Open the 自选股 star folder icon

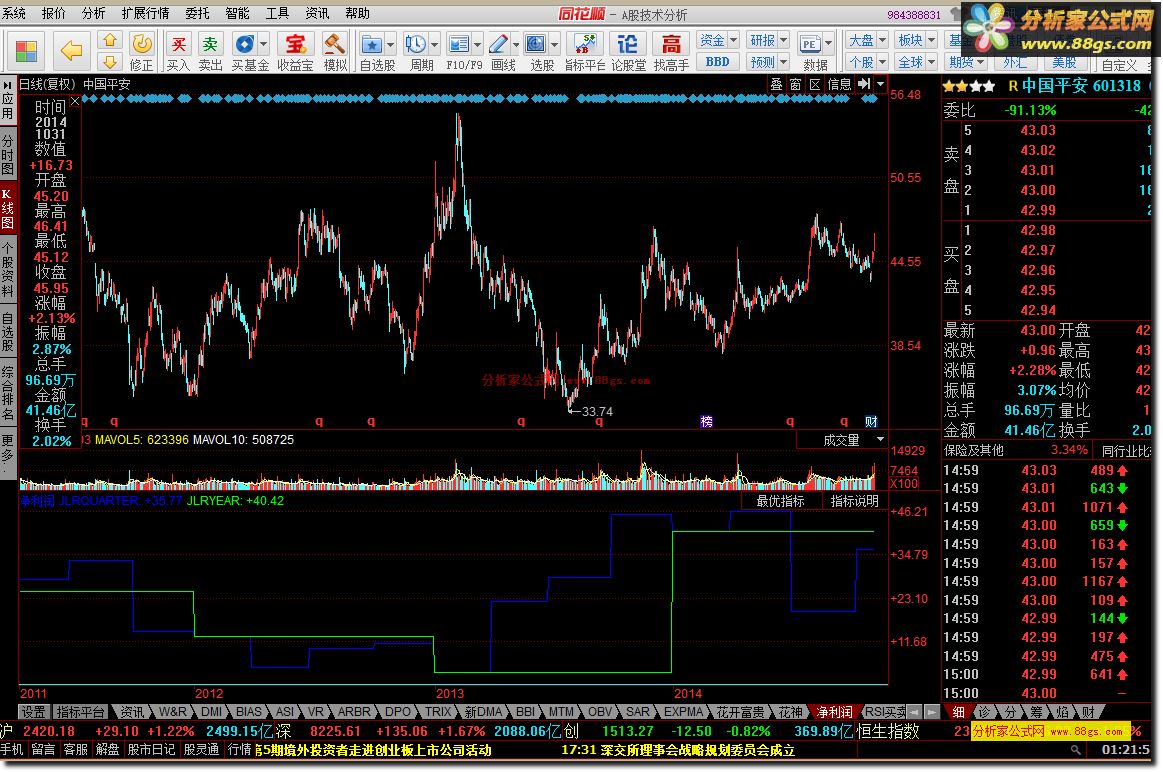pos(372,44)
